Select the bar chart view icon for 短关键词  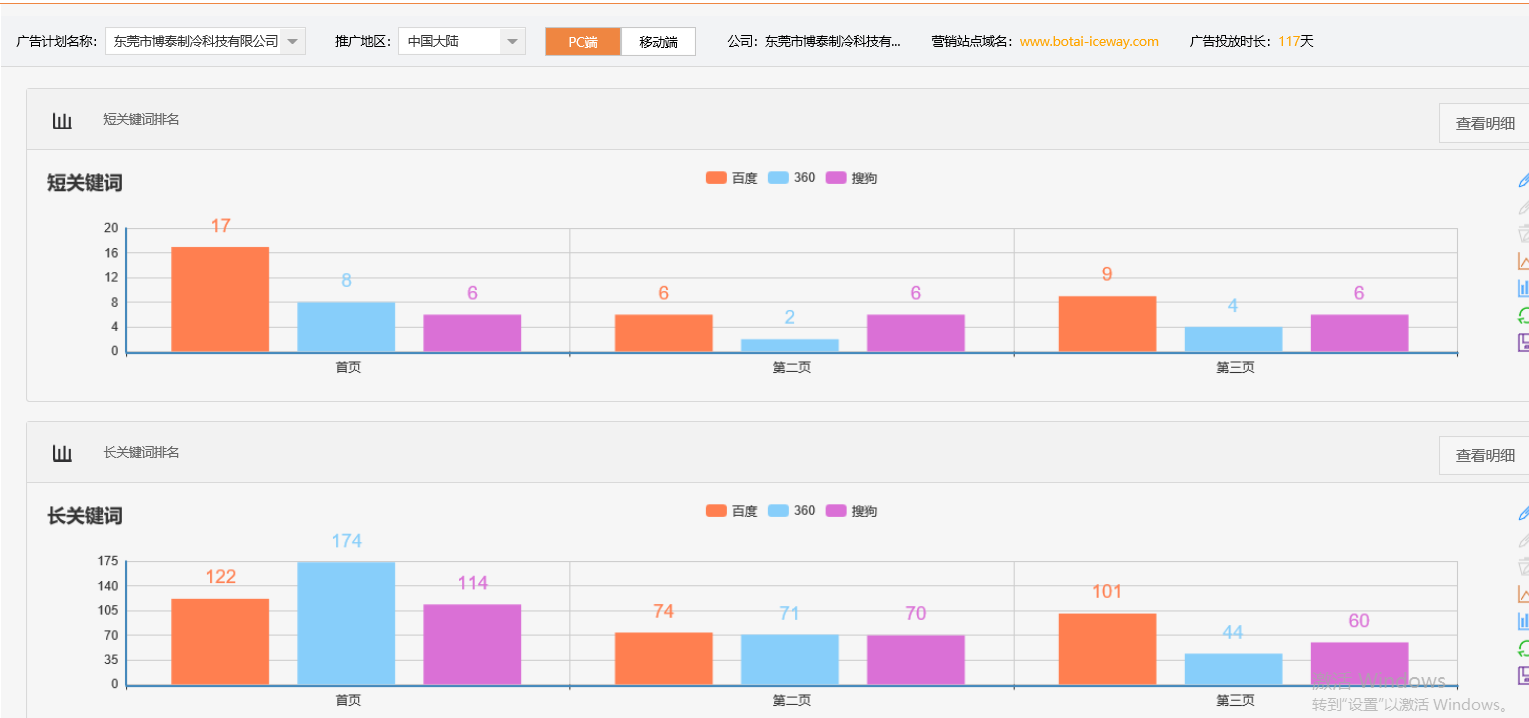pyautogui.click(x=1523, y=287)
